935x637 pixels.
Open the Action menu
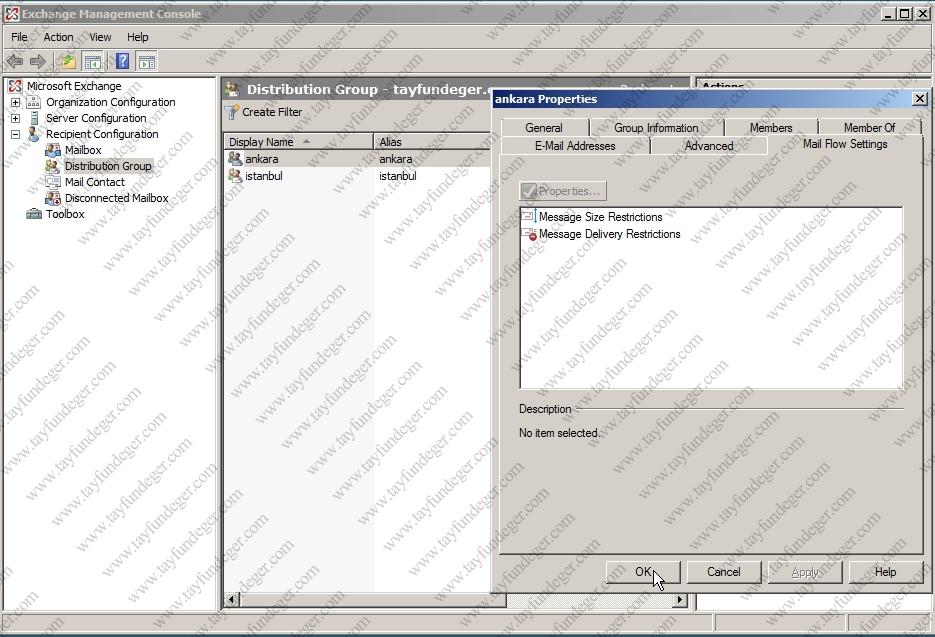[58, 37]
